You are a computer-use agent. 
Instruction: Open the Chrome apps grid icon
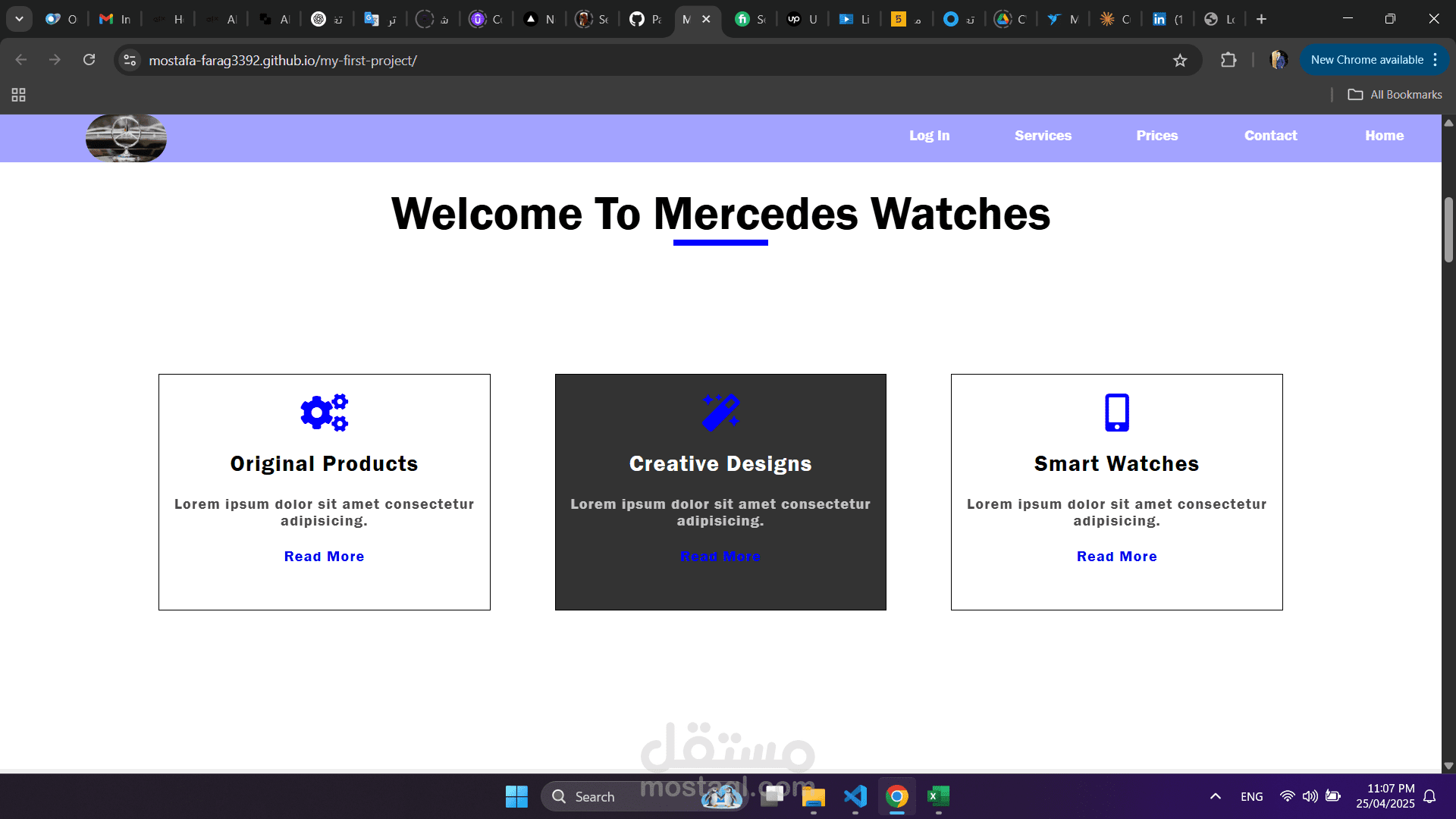19,95
